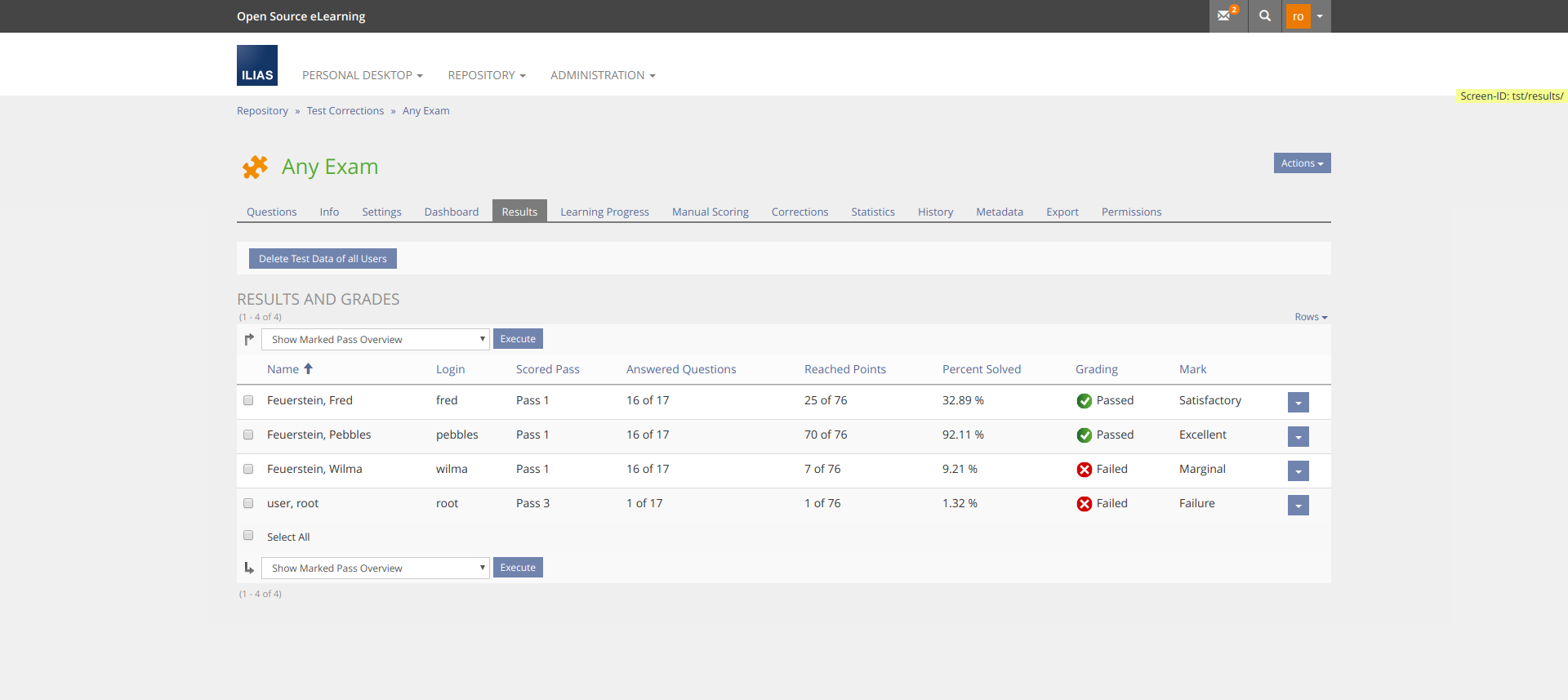Click the orange puzzle test icon
This screenshot has height=700, width=1568.
255,167
